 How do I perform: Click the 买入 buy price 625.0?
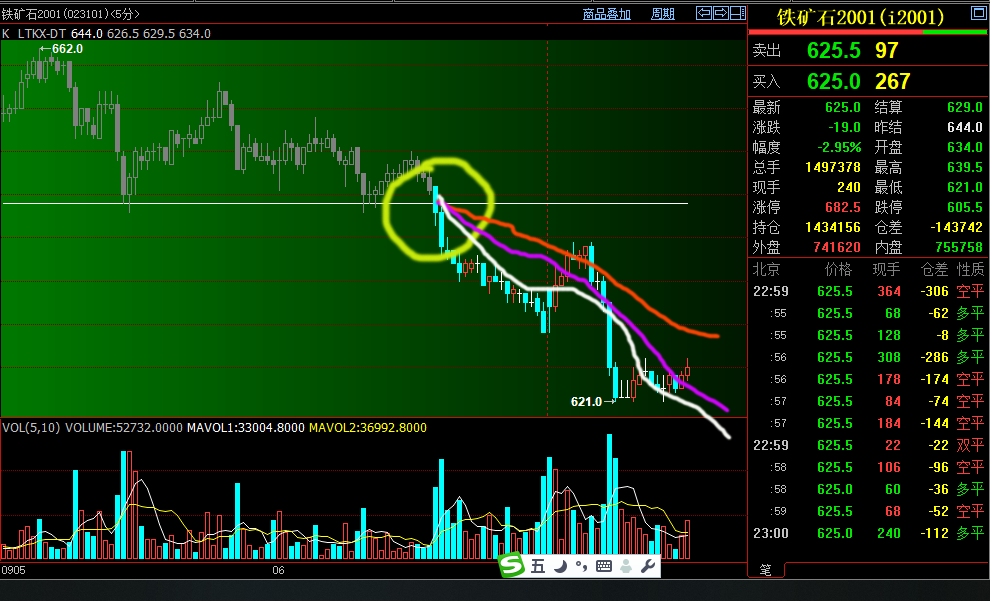834,81
